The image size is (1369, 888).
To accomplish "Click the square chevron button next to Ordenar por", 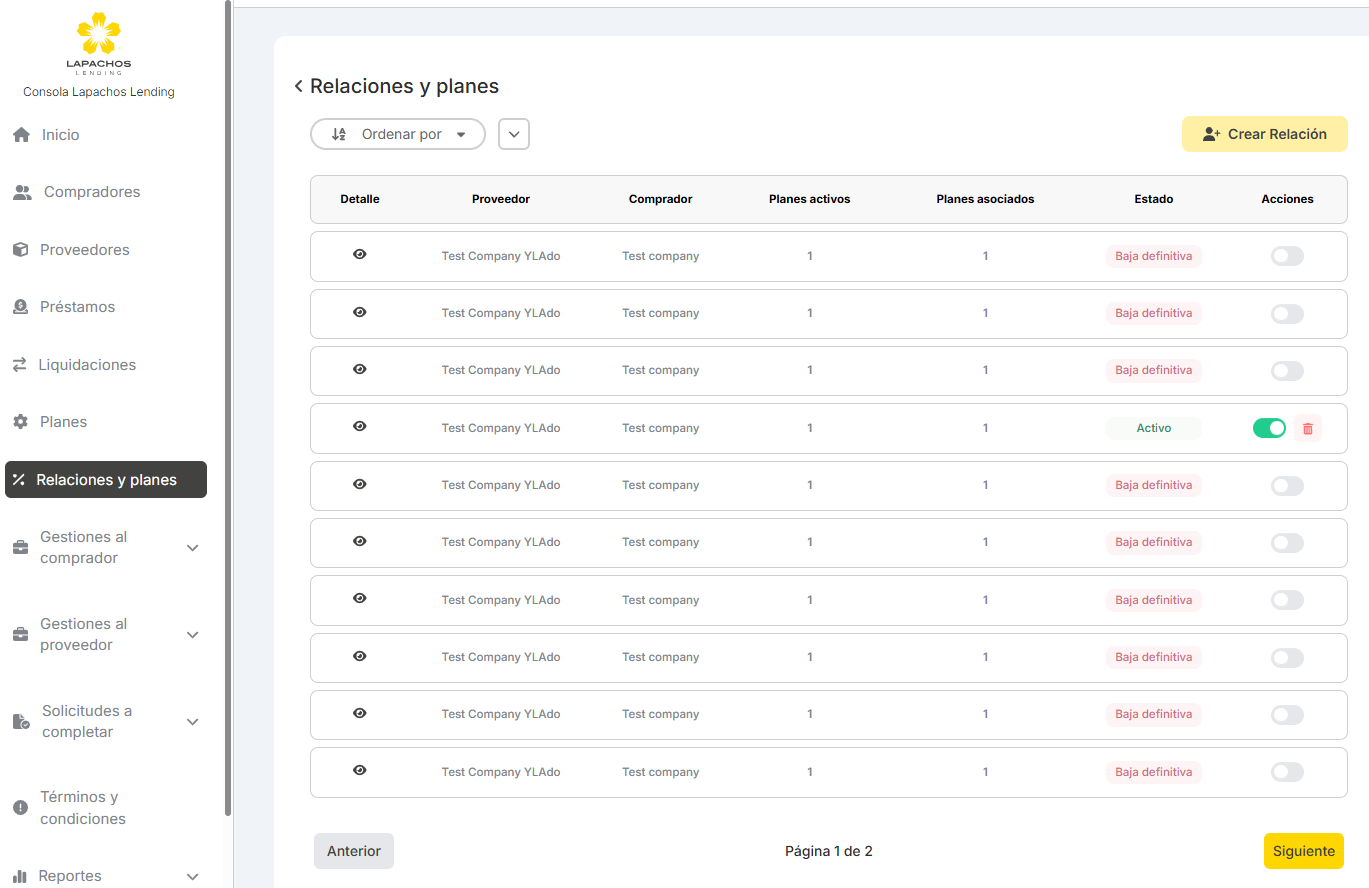I will pyautogui.click(x=514, y=134).
